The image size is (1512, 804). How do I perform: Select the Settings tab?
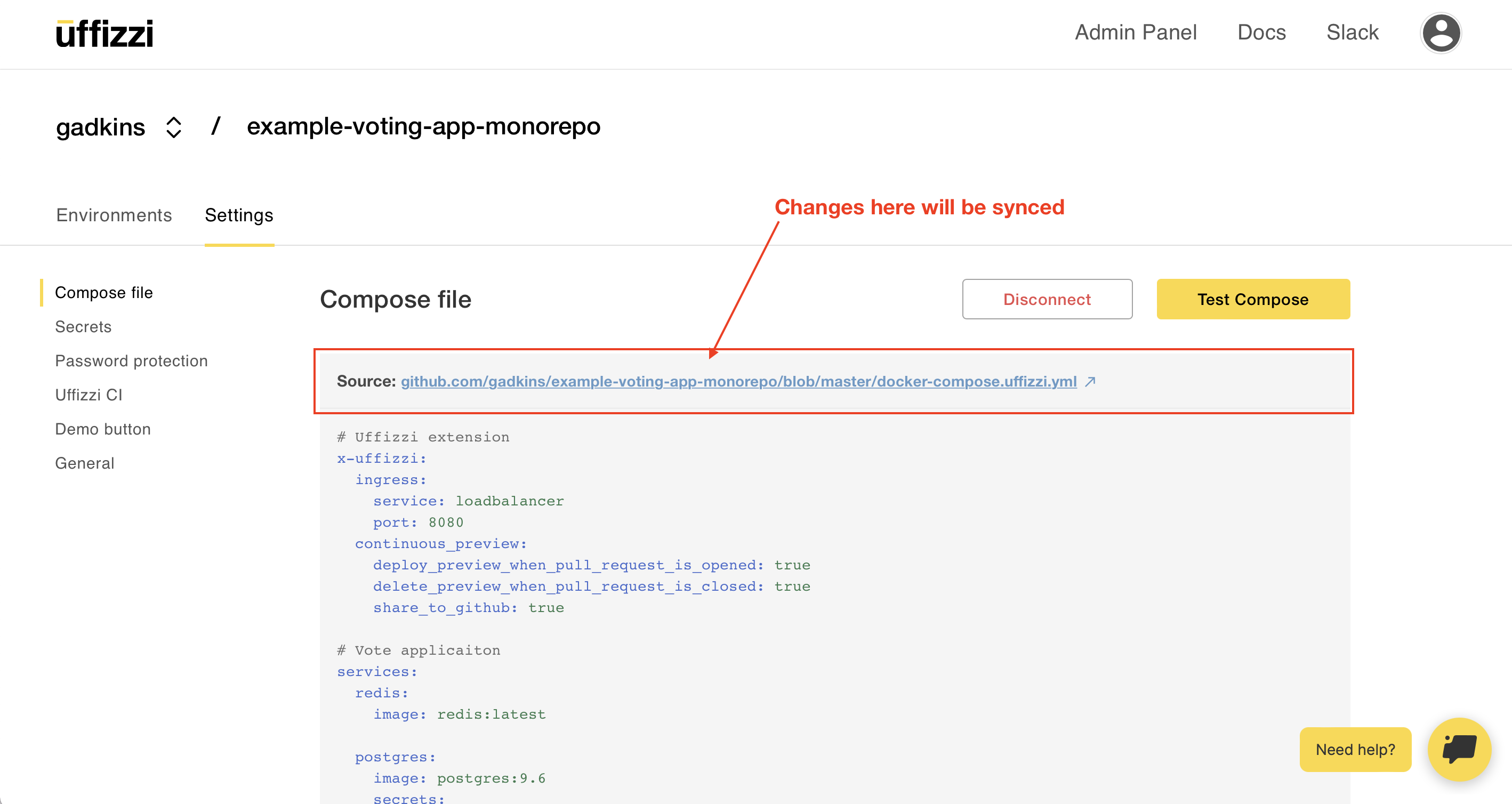tap(239, 215)
